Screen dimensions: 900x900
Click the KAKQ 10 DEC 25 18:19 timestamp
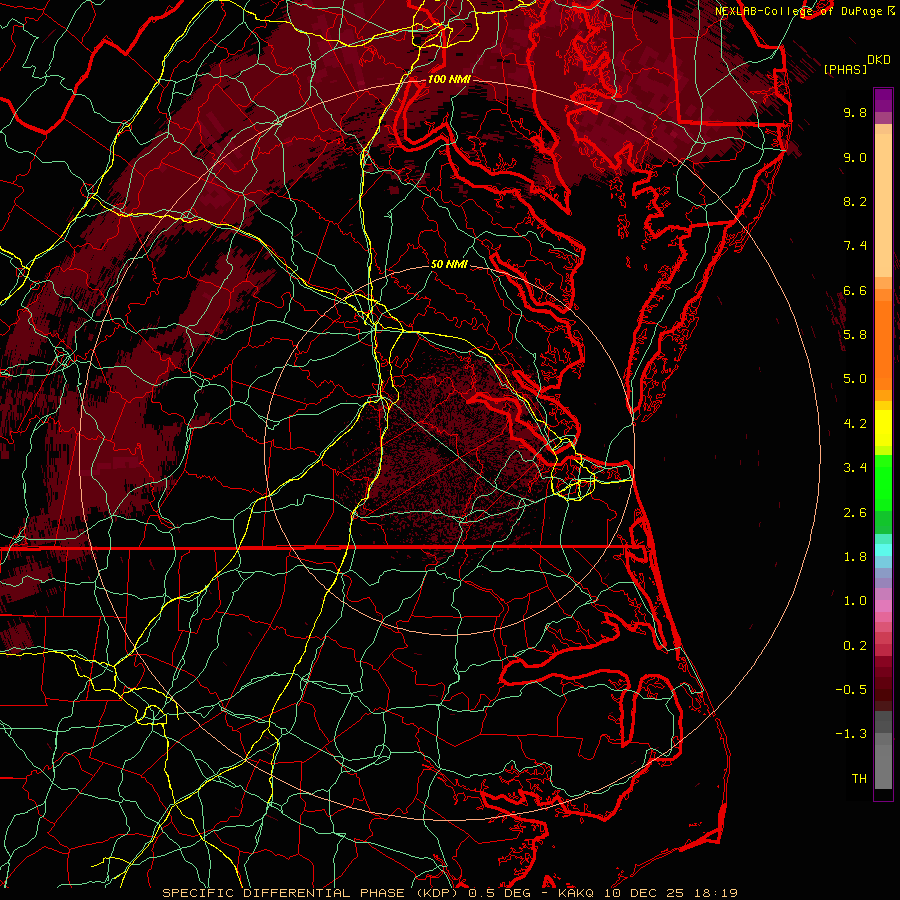pos(647,893)
